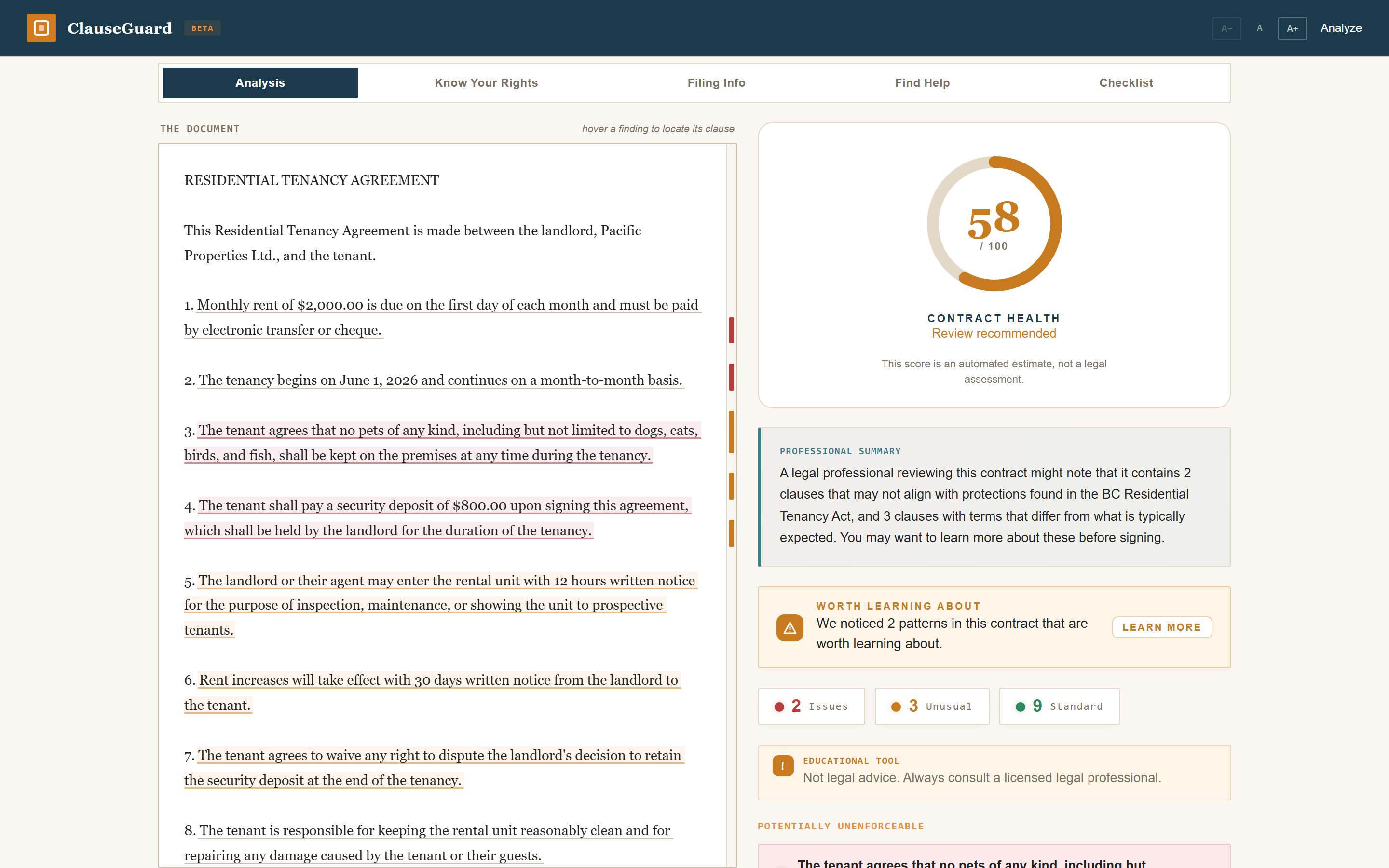This screenshot has width=1389, height=868.
Task: Increase font size with A+ button
Action: pyautogui.click(x=1292, y=28)
